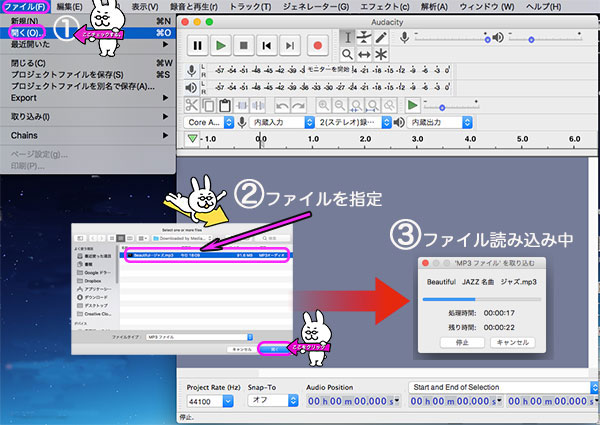Open the 表示(V) menu

(x=145, y=7)
